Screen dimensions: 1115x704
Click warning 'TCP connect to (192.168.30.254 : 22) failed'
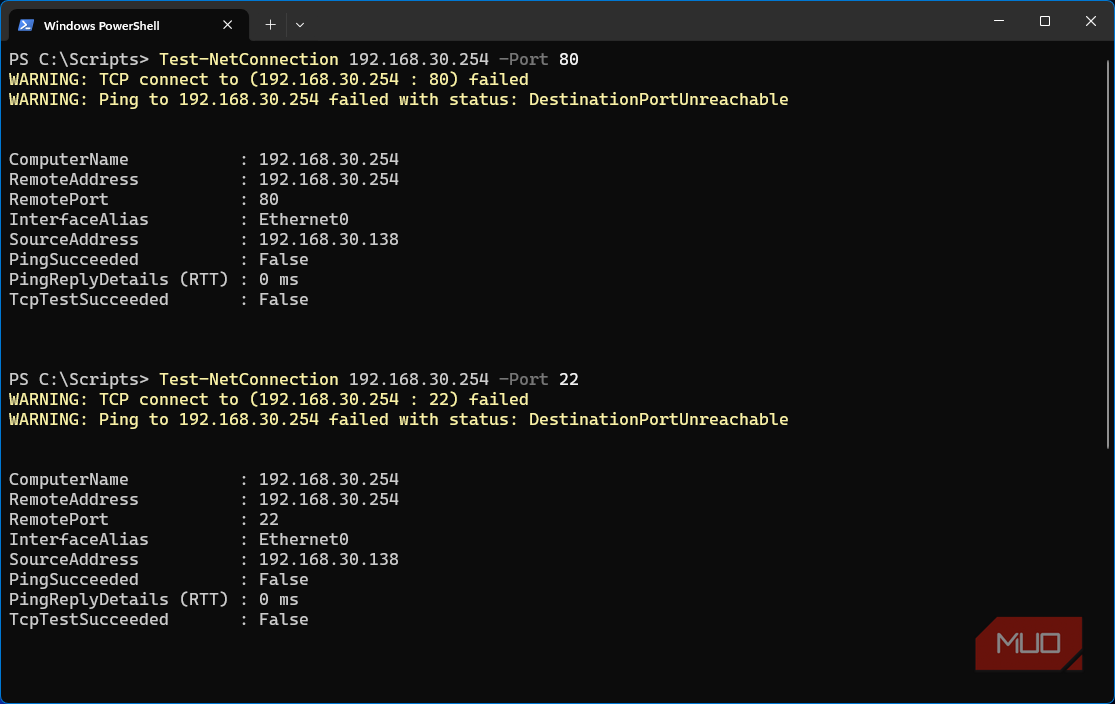[269, 399]
